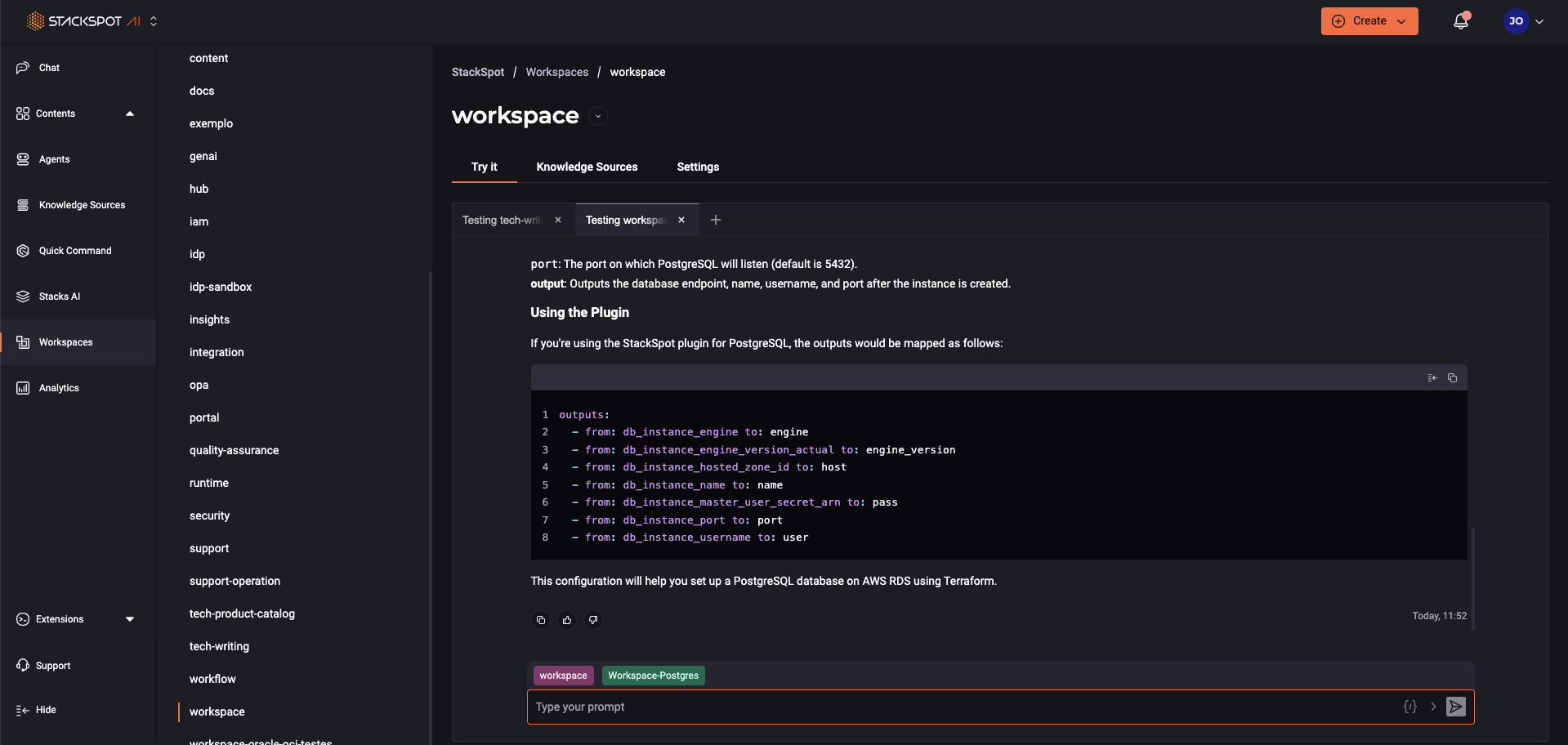Select the integration workspace item
This screenshot has width=1568, height=745.
[x=217, y=352]
